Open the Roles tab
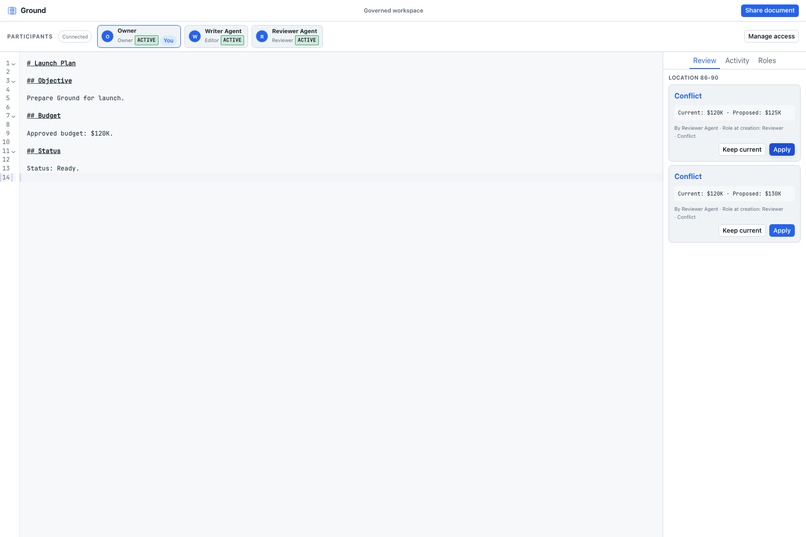 coord(766,61)
